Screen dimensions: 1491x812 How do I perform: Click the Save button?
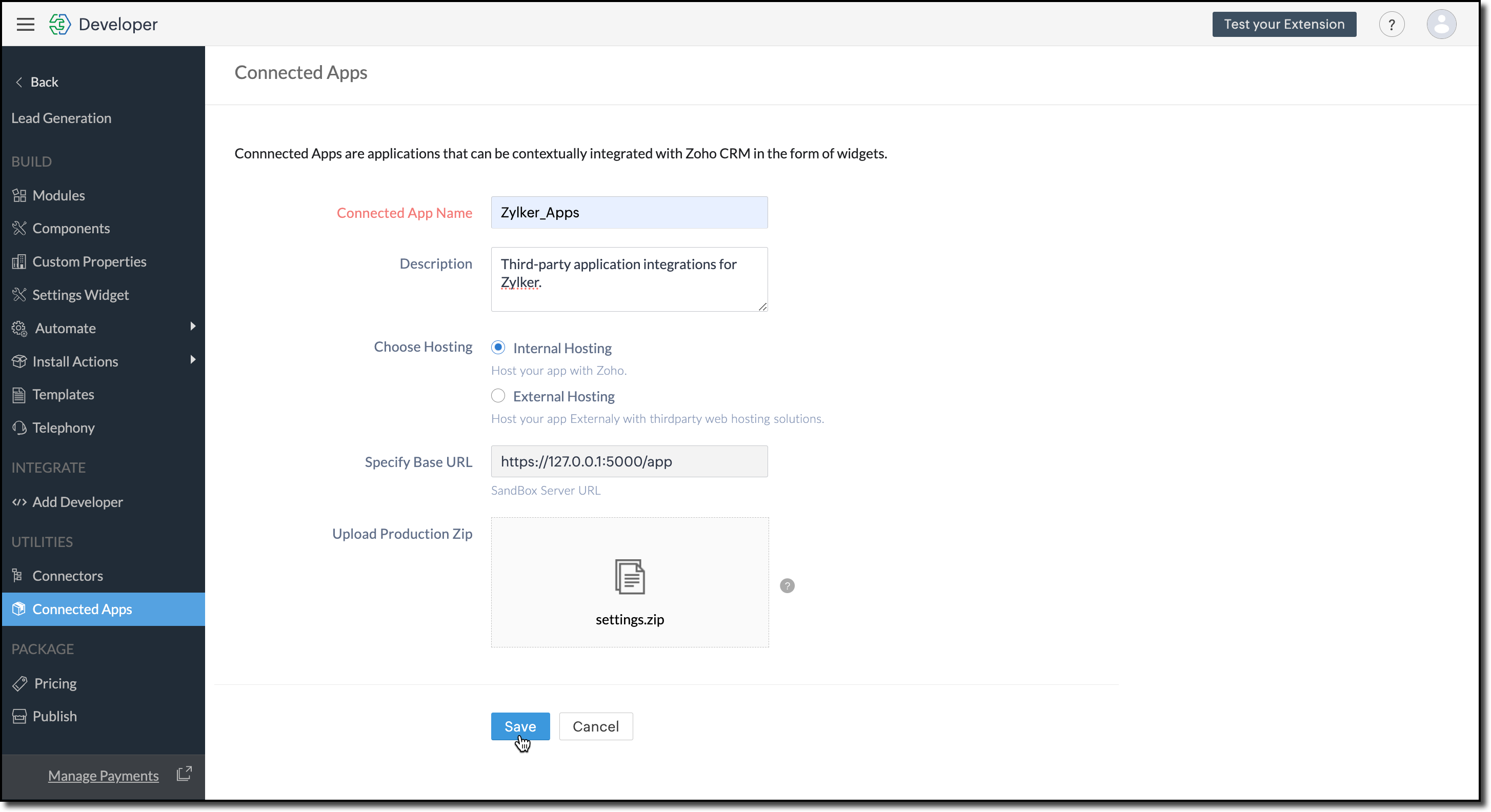coord(520,726)
